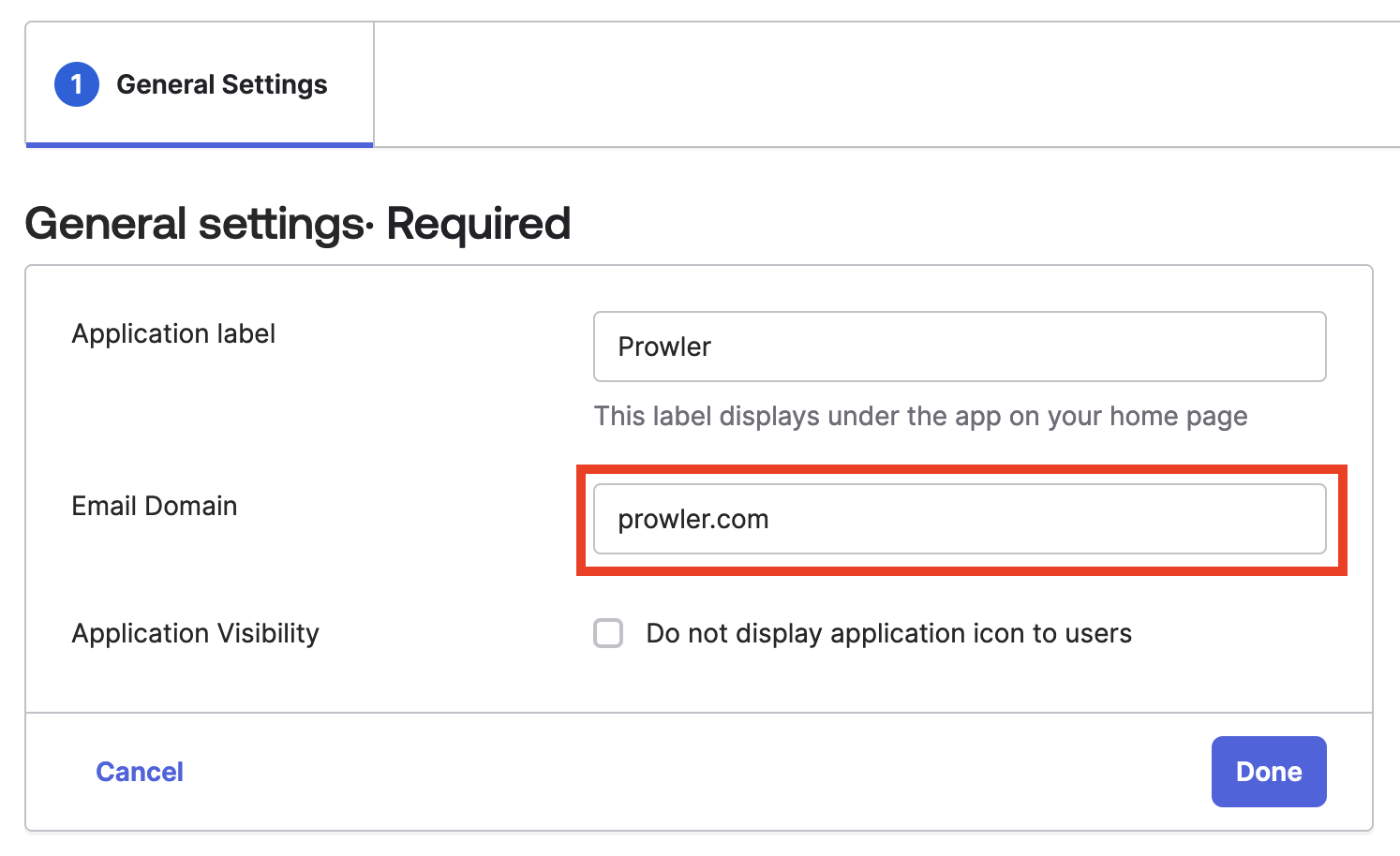1400x856 pixels.
Task: Click the "Email Domain" field label
Action: [x=155, y=506]
